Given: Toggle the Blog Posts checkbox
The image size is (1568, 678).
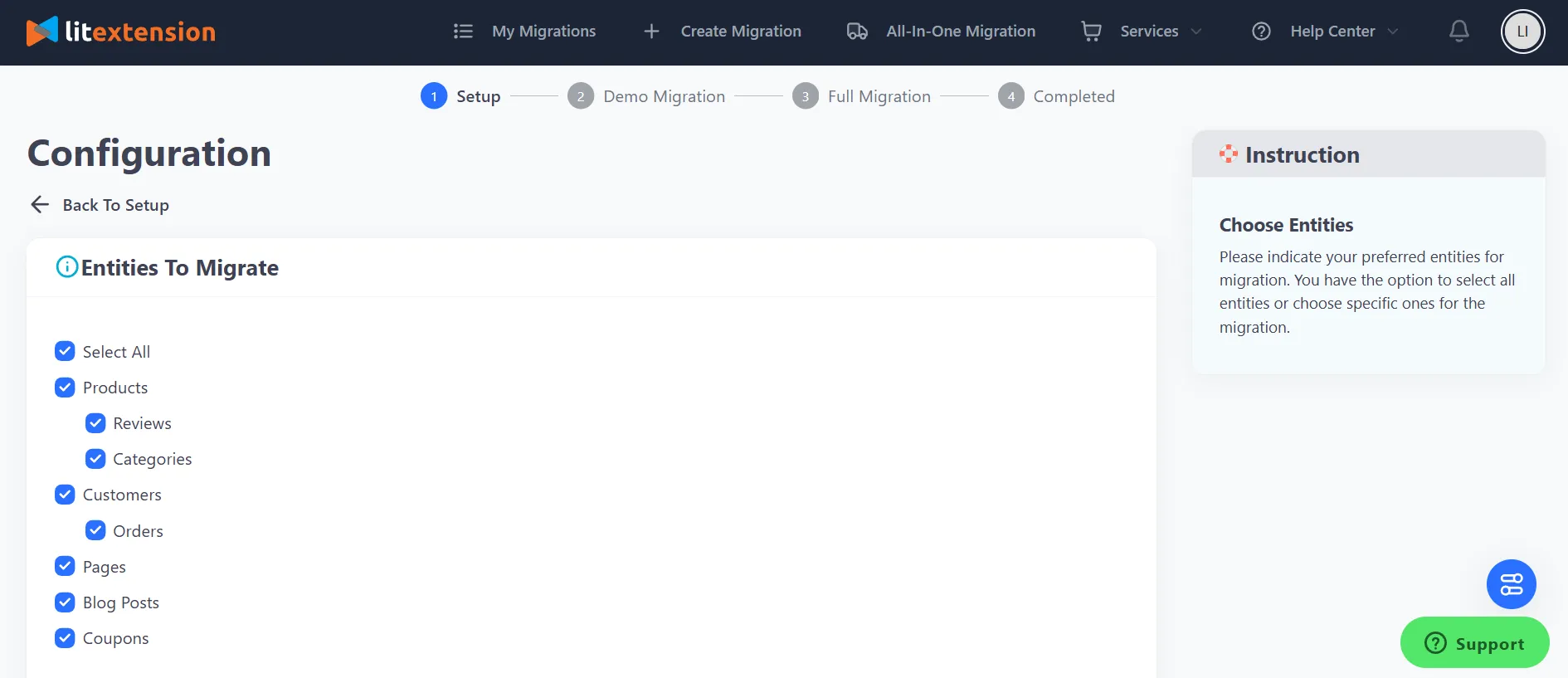Looking at the screenshot, I should click(x=65, y=602).
